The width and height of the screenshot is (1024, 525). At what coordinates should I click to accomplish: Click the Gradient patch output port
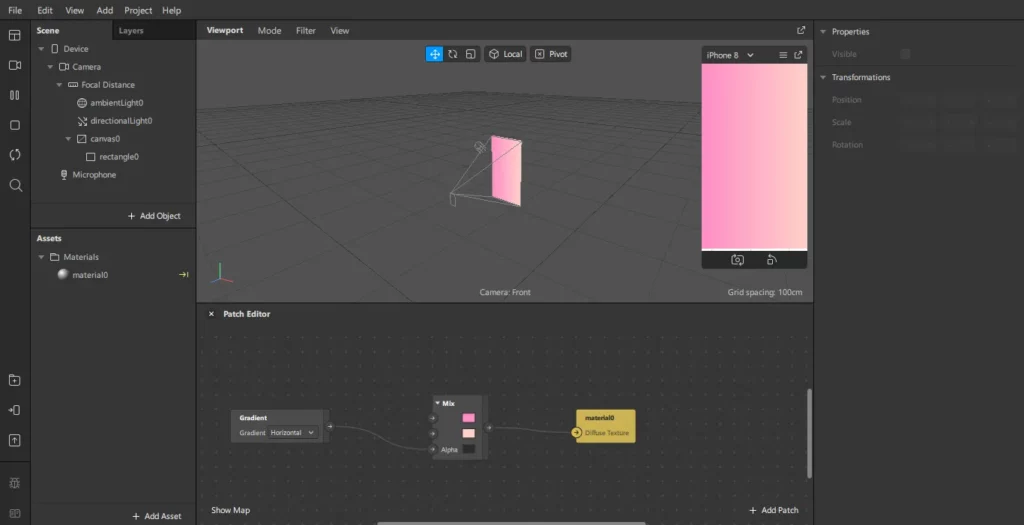click(x=330, y=426)
